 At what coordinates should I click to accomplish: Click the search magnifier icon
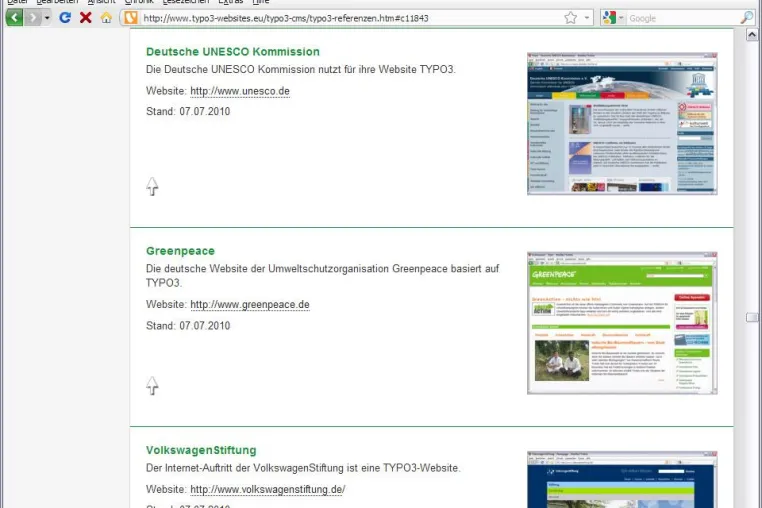(746, 18)
